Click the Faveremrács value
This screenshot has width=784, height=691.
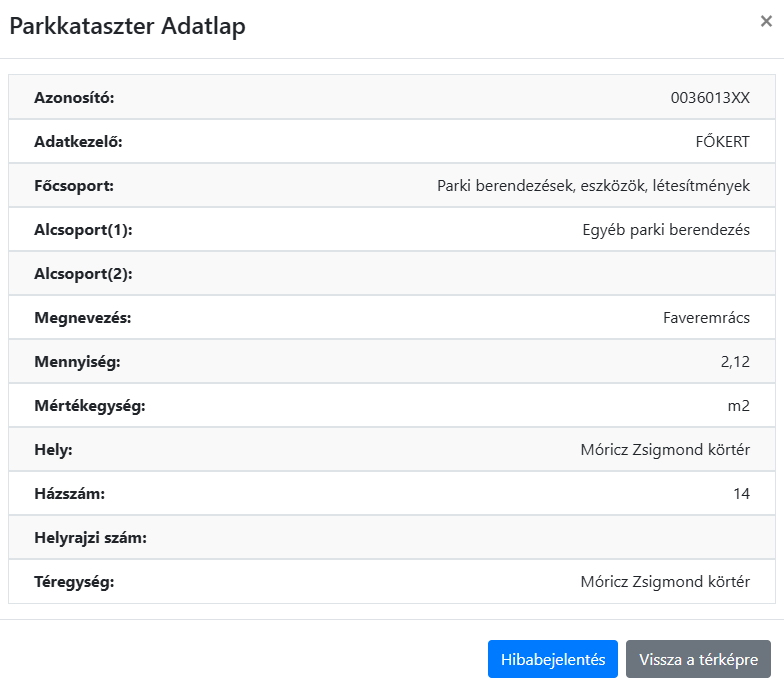pyautogui.click(x=706, y=318)
